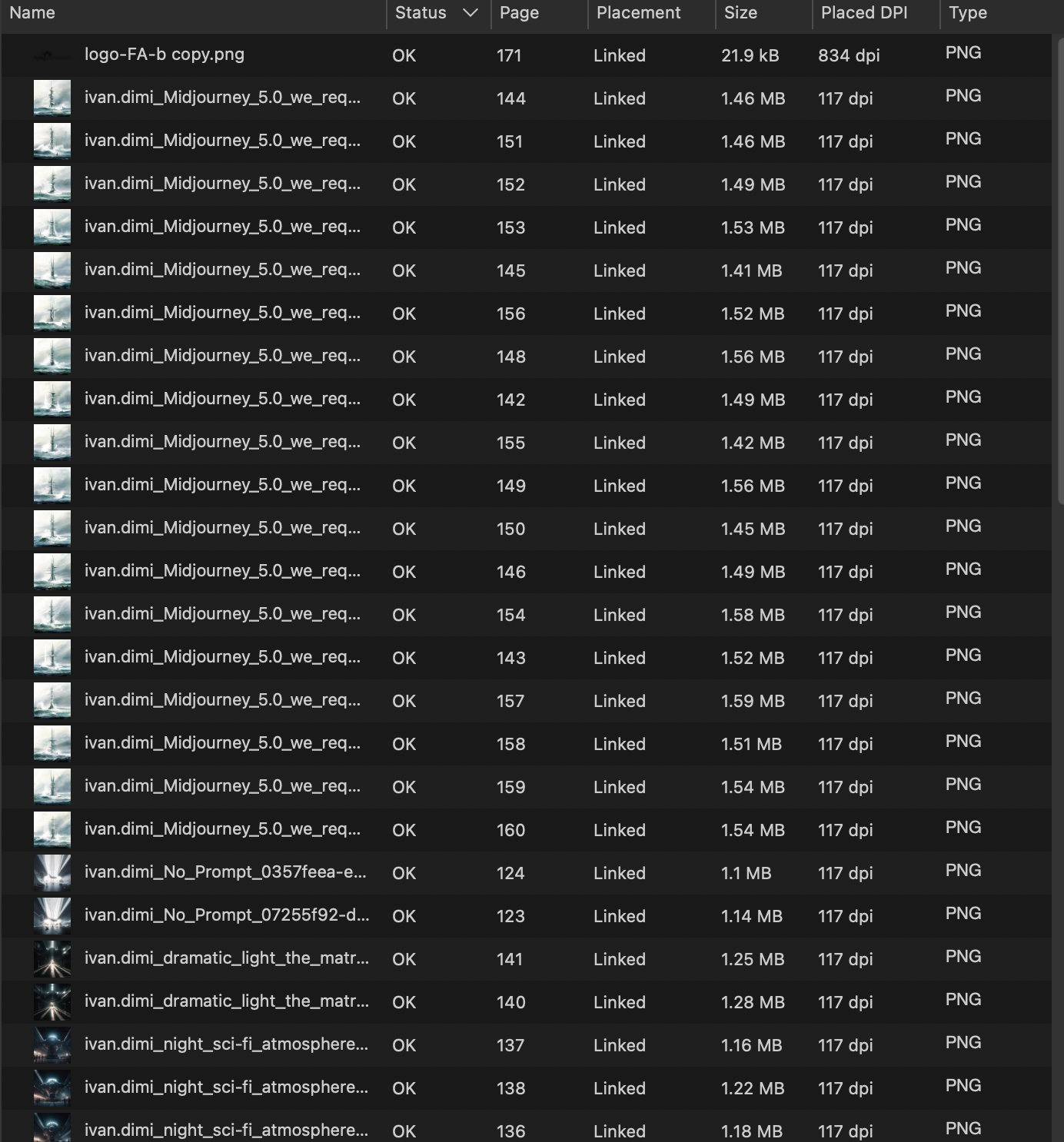Select the No_Prompt_0357feea thumbnail
The image size is (1064, 1142).
click(52, 873)
